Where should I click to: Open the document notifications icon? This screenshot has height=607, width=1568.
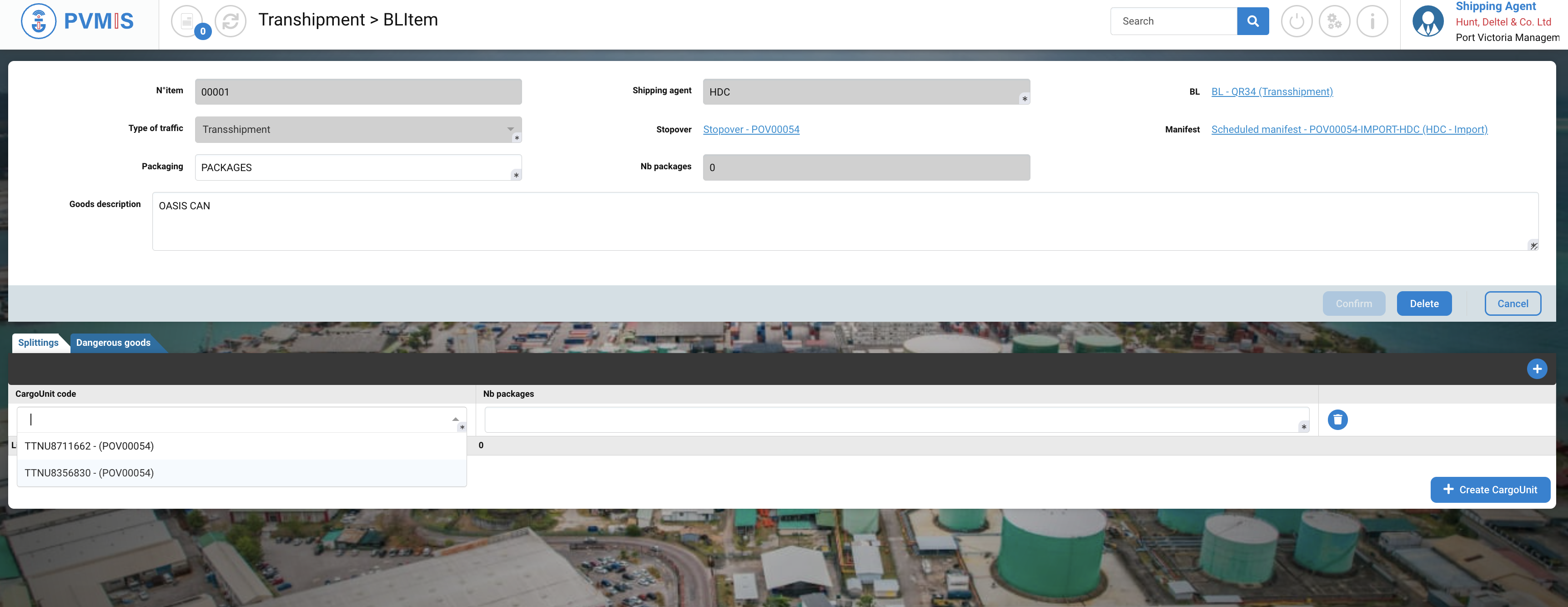click(187, 21)
